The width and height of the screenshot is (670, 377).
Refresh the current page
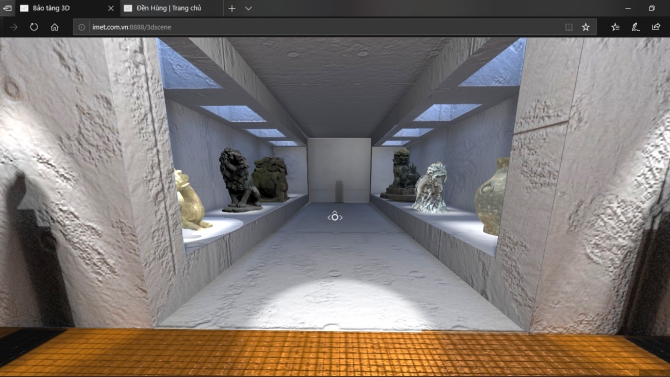[34, 27]
